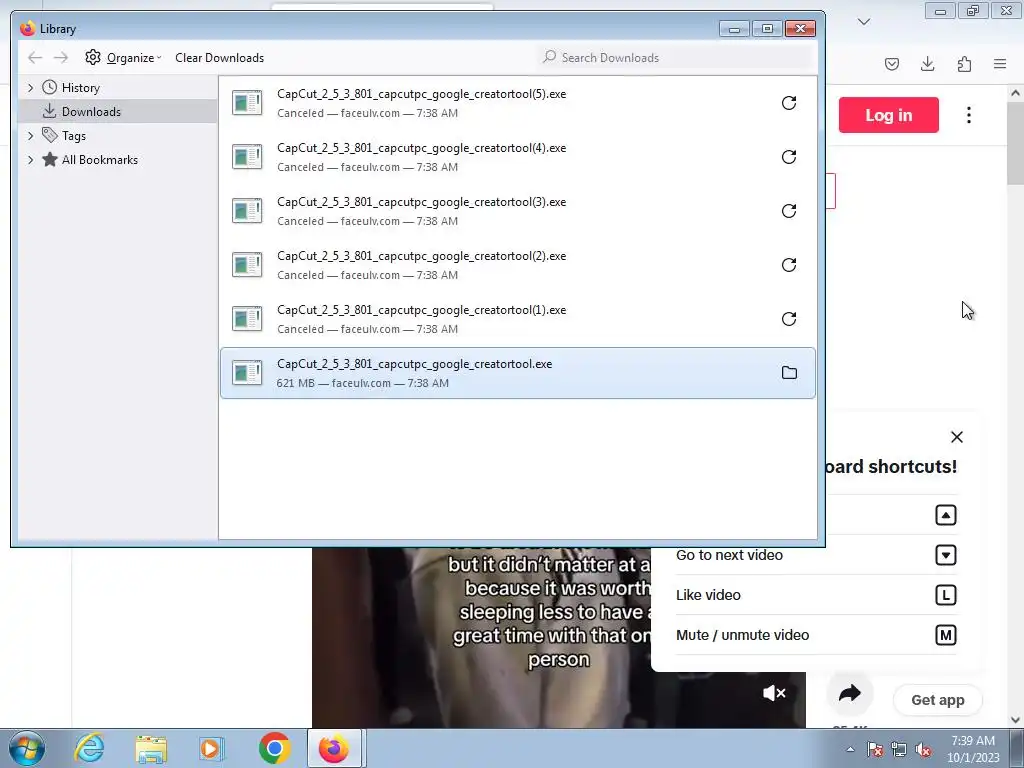Show hidden system tray icons
This screenshot has height=768, width=1024.
pyautogui.click(x=850, y=750)
